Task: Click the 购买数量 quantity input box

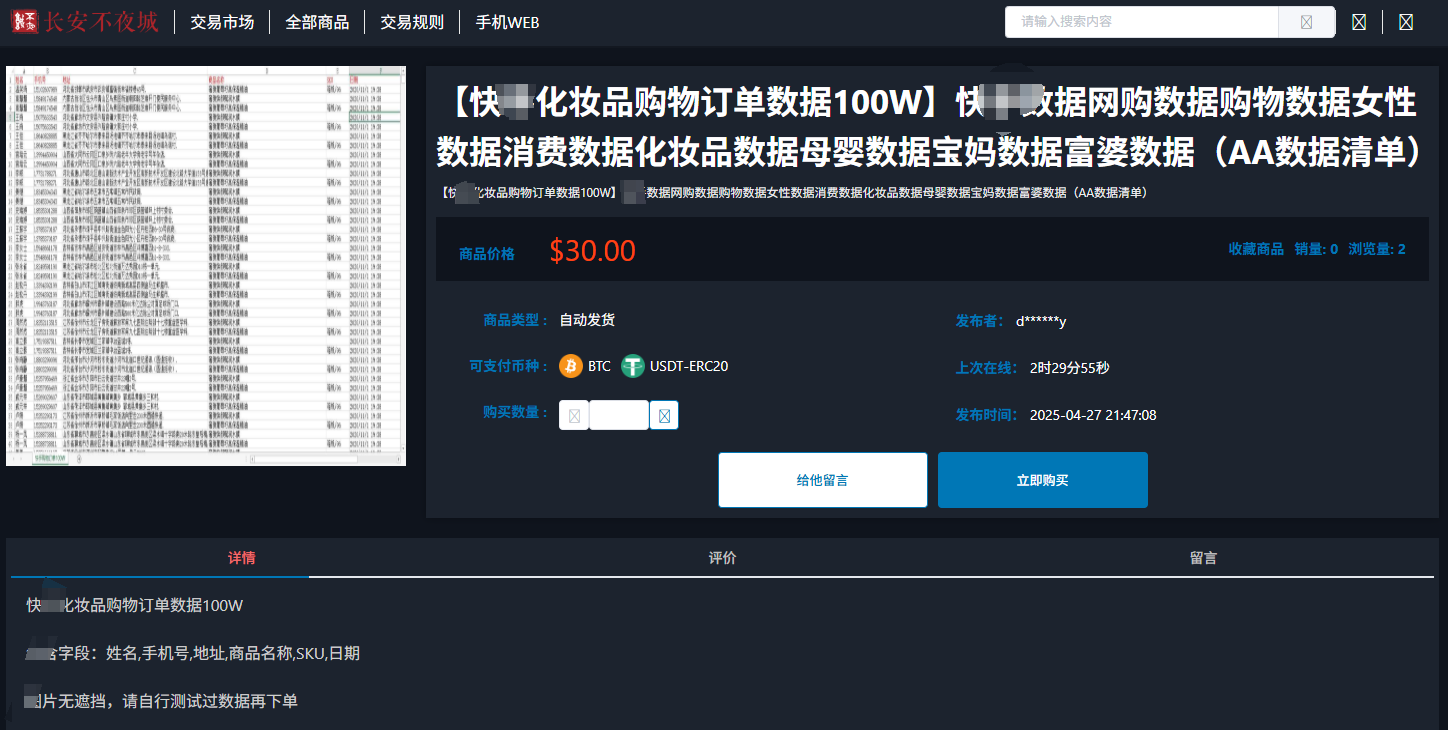Action: point(619,415)
